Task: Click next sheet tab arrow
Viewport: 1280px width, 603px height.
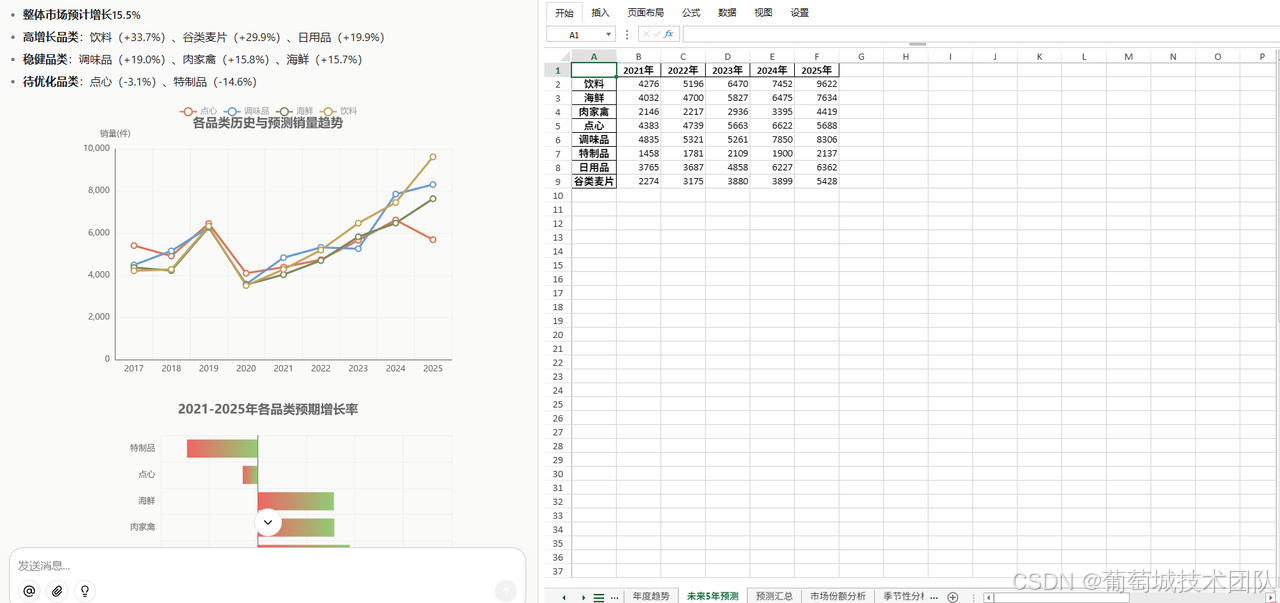Action: (x=583, y=597)
